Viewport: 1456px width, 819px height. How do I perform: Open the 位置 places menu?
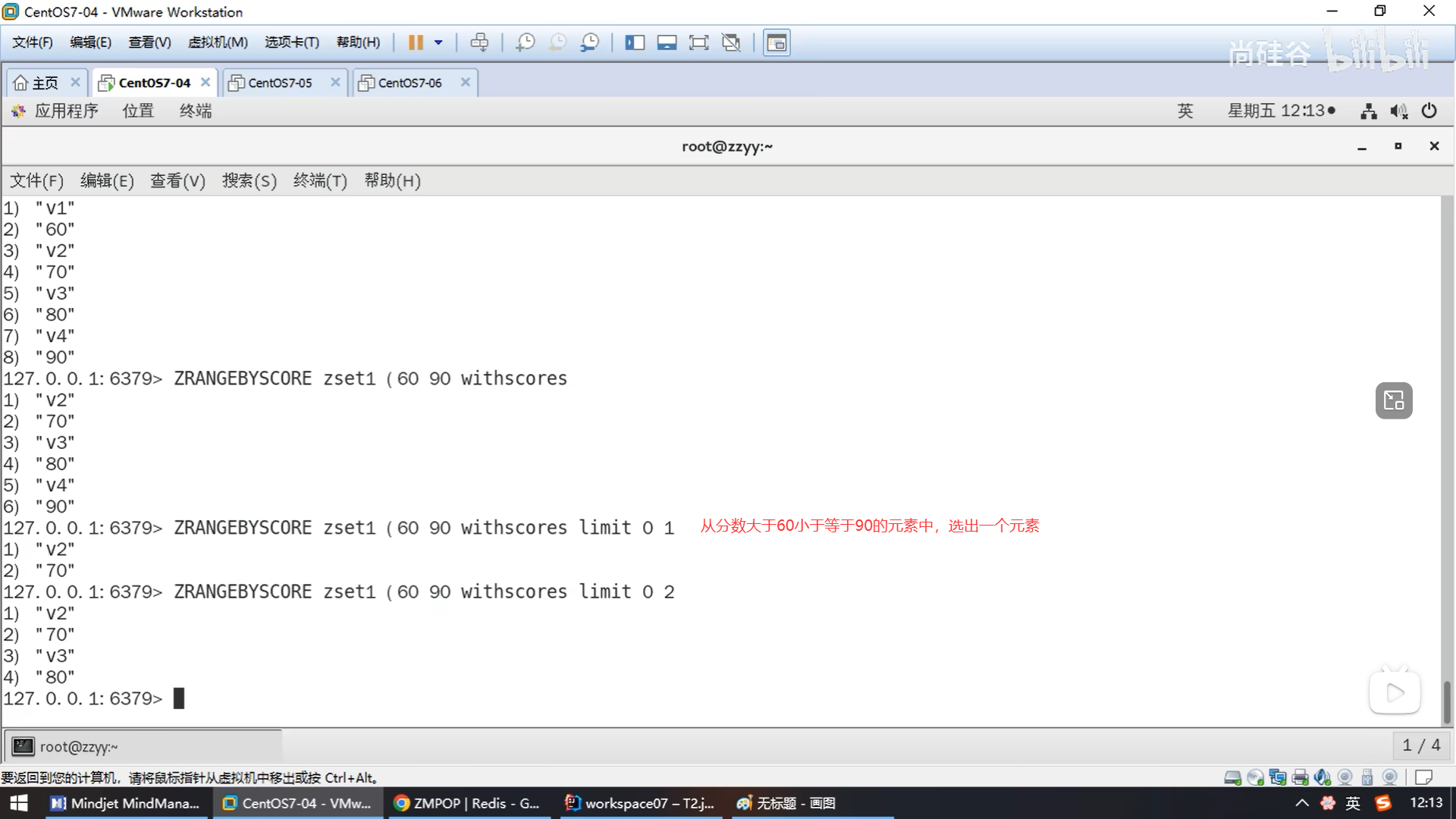tap(138, 111)
